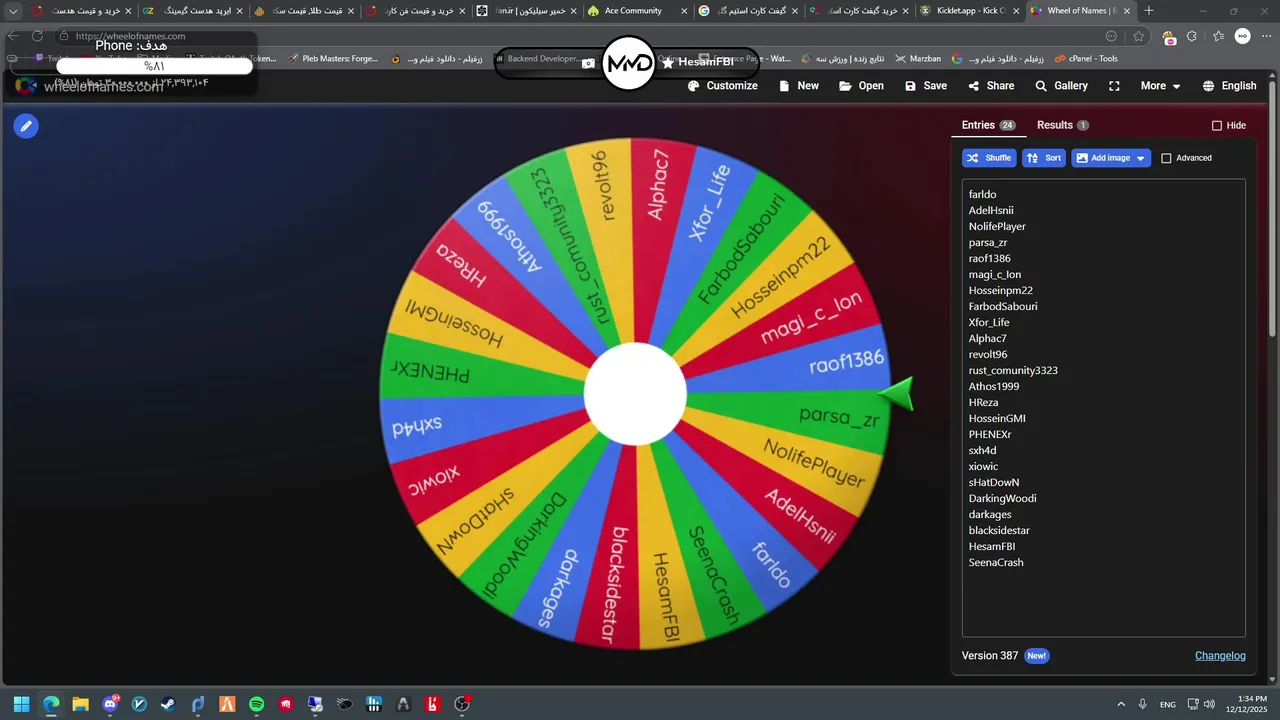This screenshot has width=1280, height=720.
Task: Click Open in the wheel toolbar
Action: point(861,86)
